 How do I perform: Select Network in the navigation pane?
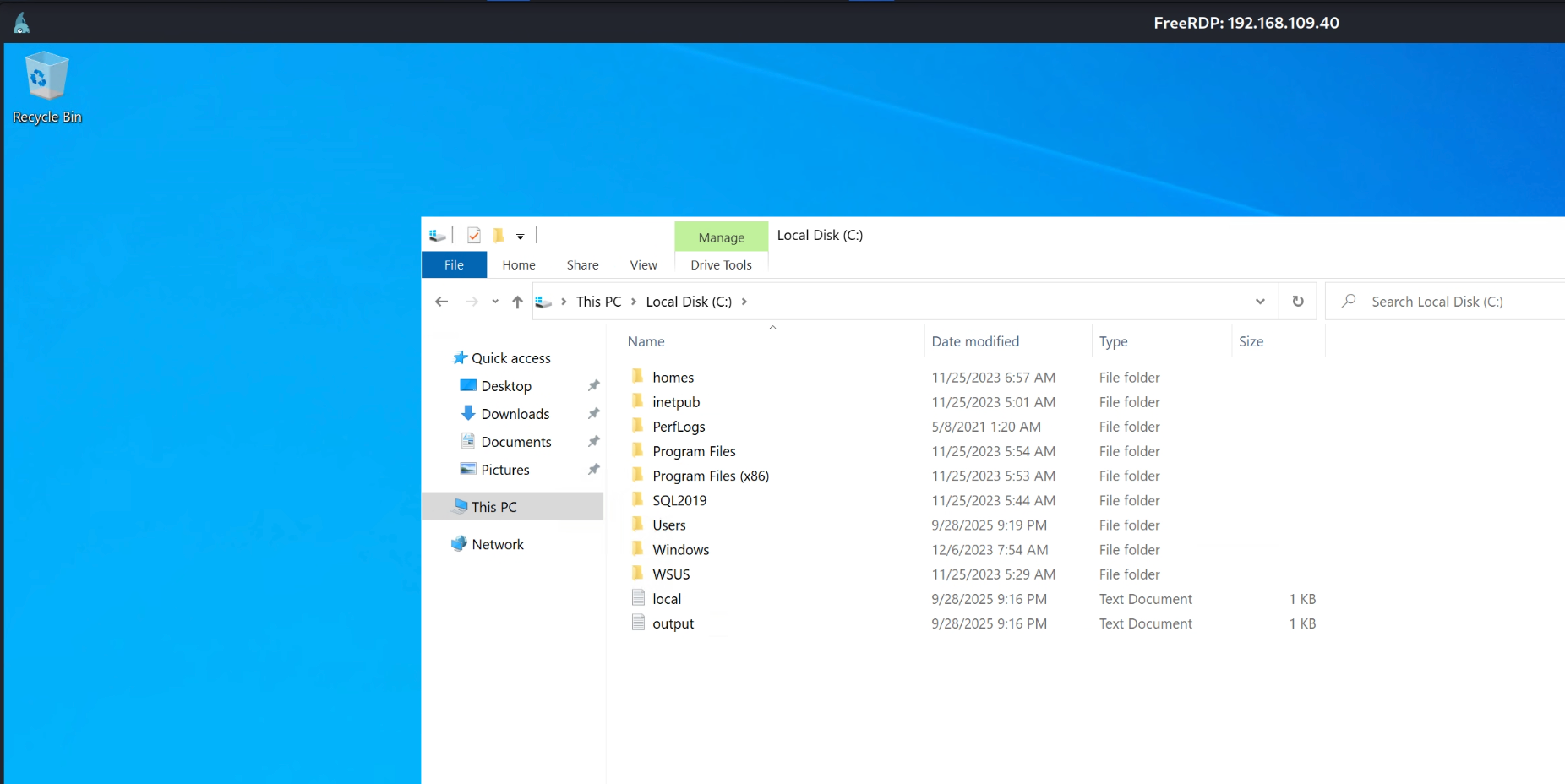pyautogui.click(x=497, y=545)
